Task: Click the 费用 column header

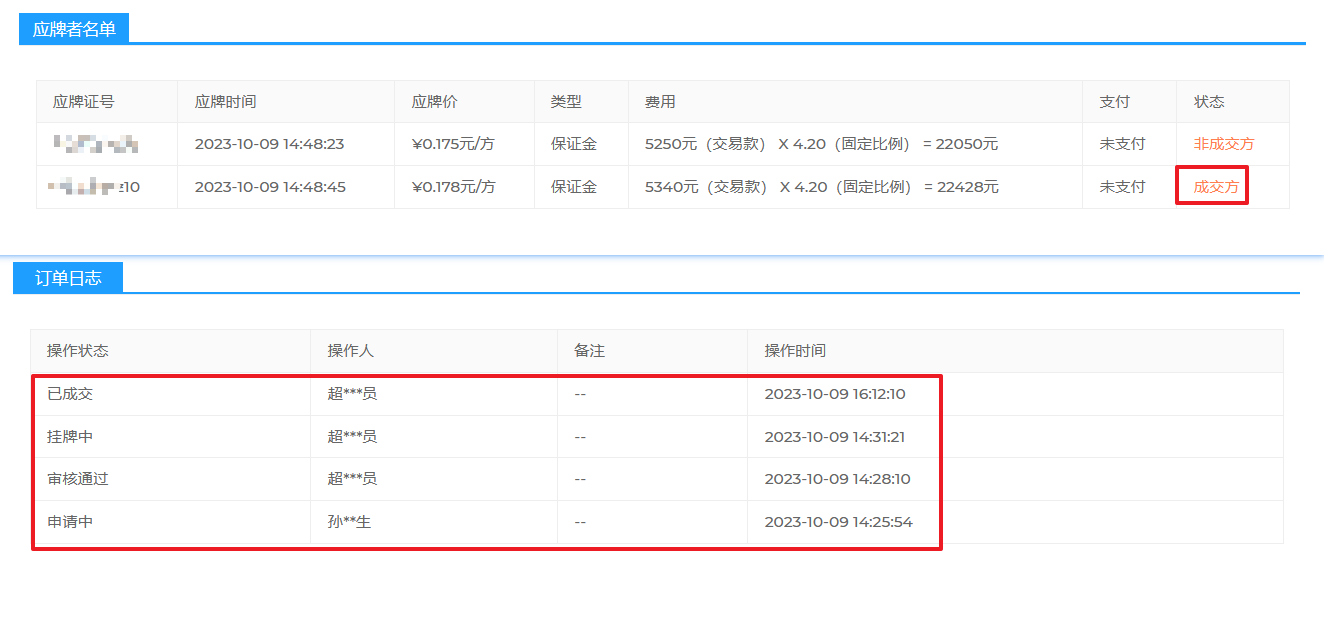Action: [x=660, y=102]
